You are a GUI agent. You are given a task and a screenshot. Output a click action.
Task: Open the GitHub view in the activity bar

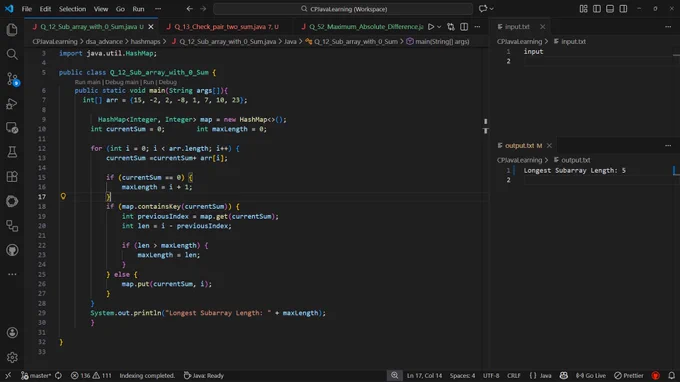12,250
